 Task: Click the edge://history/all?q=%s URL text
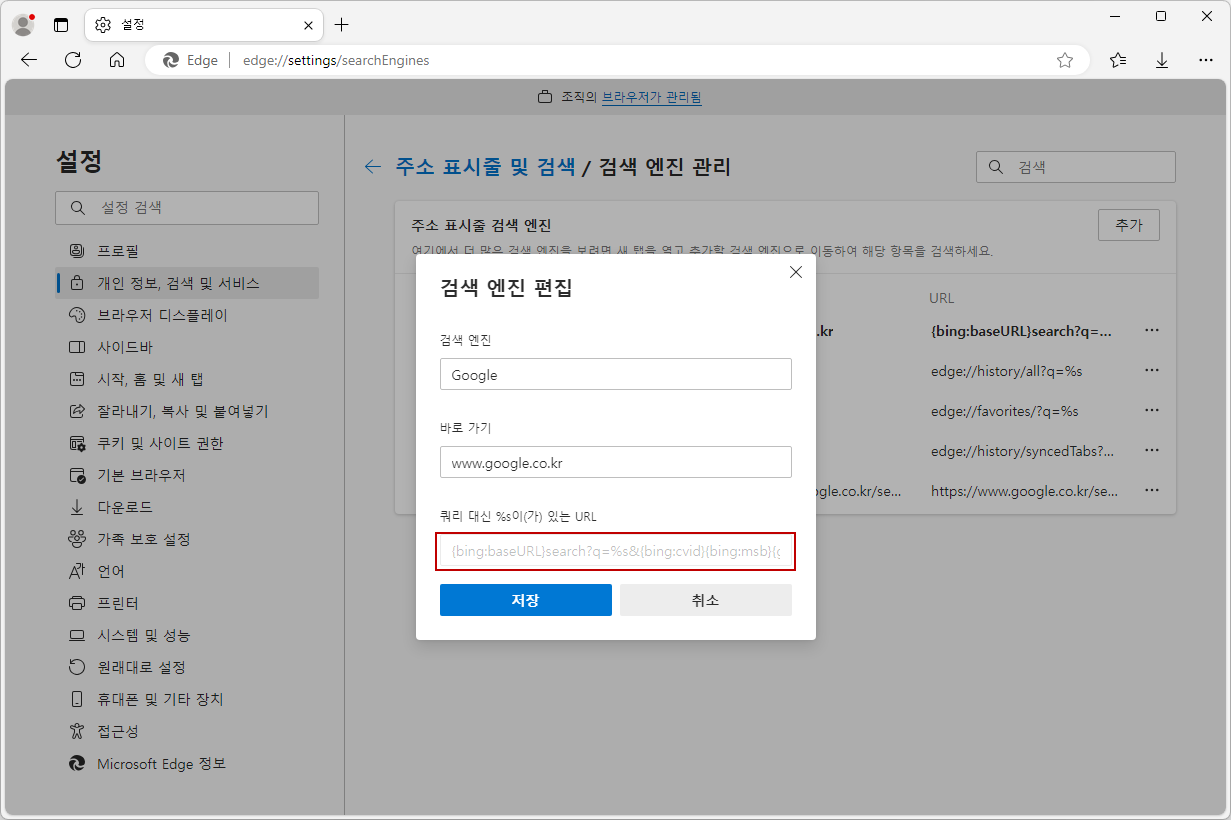pos(1007,370)
